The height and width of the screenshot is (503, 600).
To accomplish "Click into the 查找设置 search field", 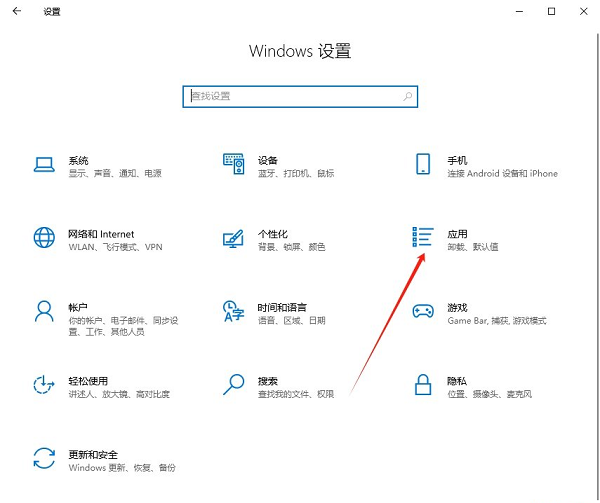I will [300, 96].
